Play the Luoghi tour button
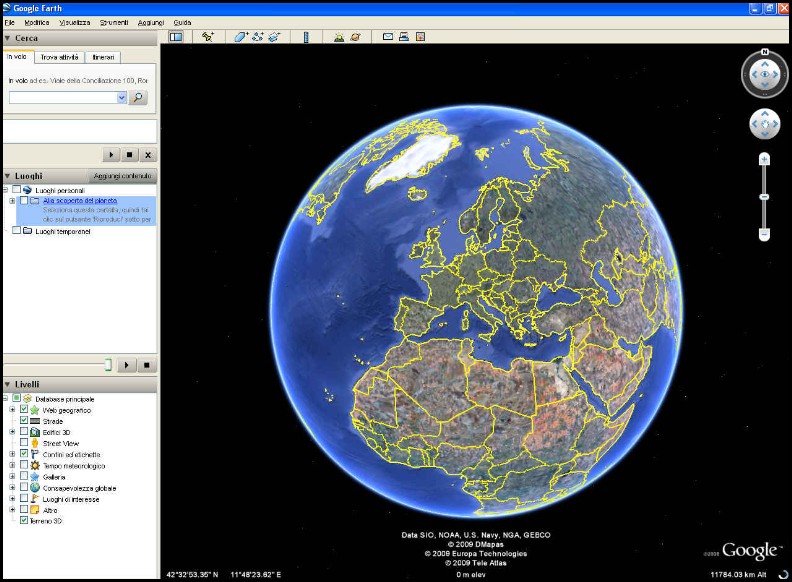 point(127,365)
